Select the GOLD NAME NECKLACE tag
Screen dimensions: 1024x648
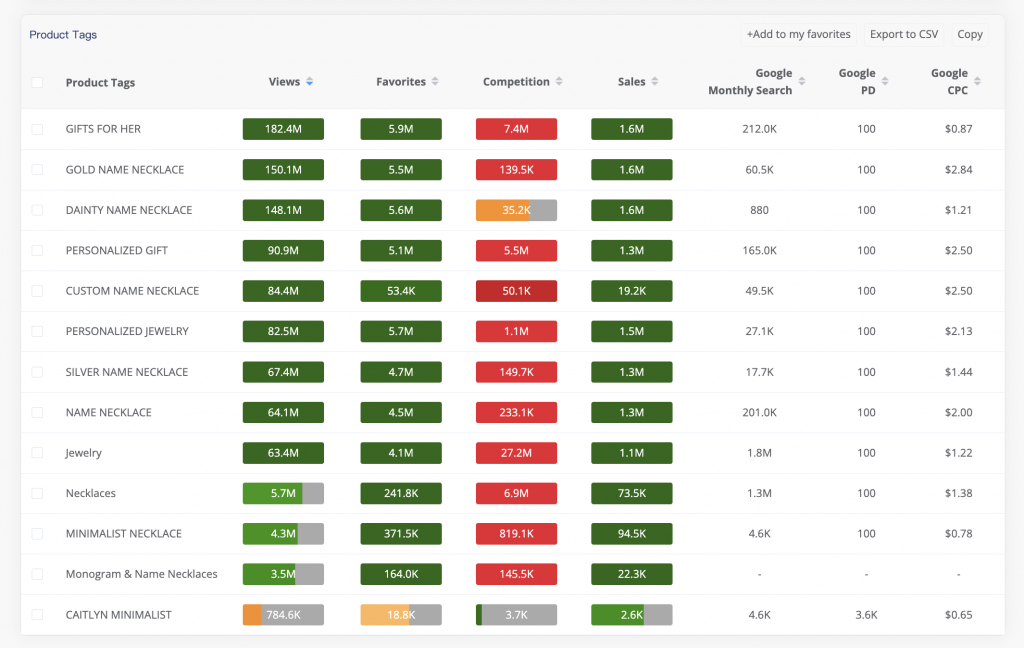pyautogui.click(x=125, y=170)
